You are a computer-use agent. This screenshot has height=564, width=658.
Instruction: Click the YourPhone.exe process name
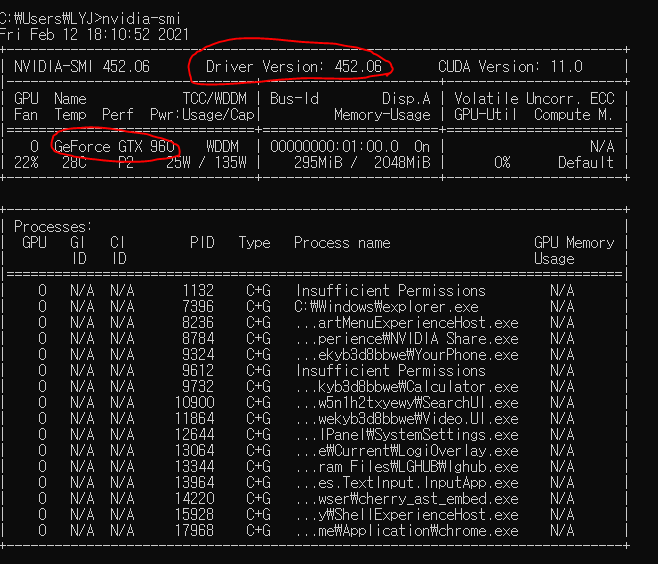click(406, 355)
